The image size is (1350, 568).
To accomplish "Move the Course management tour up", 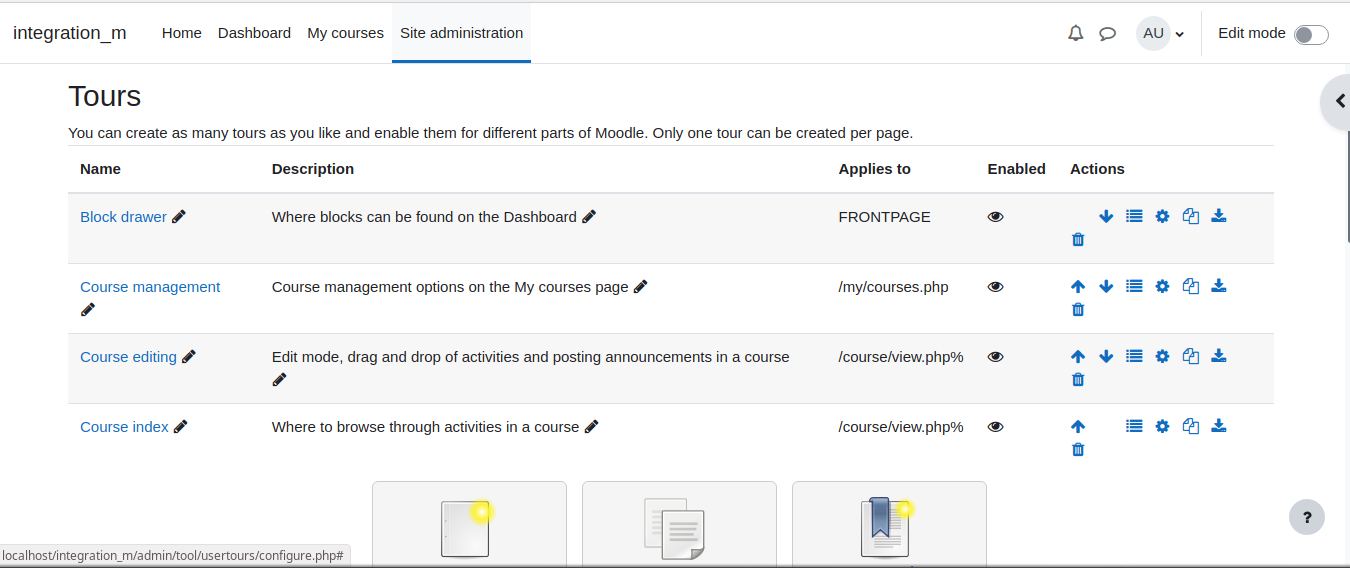I will pyautogui.click(x=1078, y=286).
